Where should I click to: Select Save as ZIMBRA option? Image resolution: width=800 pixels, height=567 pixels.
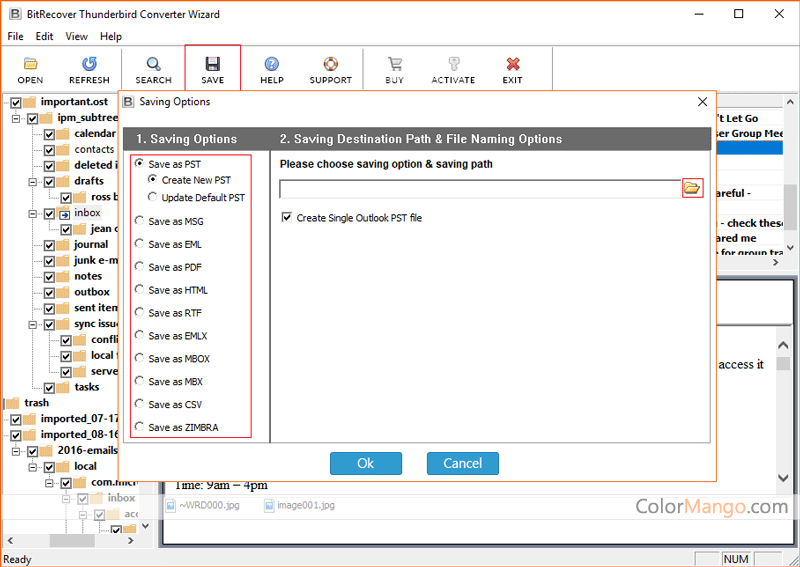click(x=139, y=427)
